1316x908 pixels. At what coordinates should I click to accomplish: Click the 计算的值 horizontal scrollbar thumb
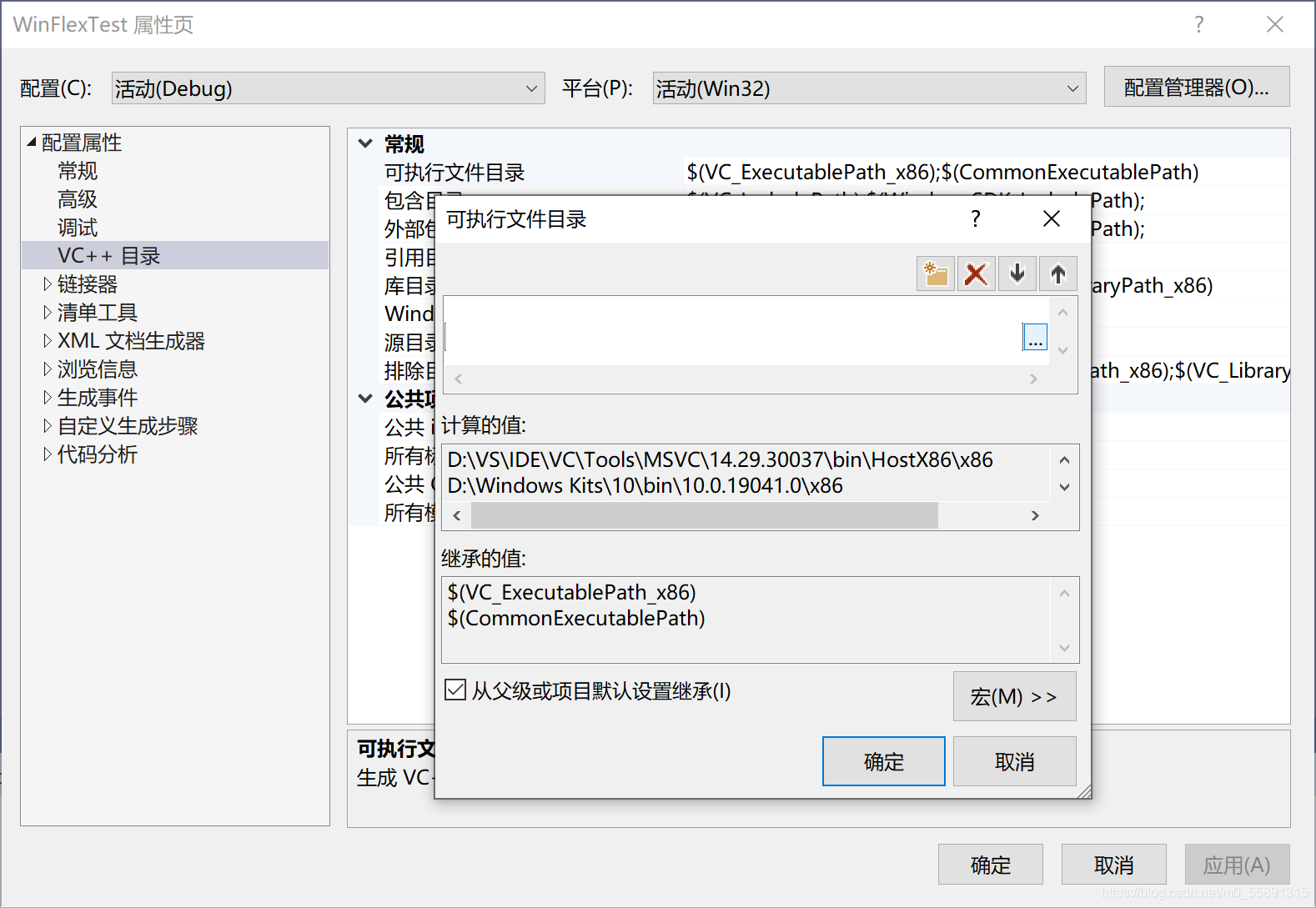click(705, 515)
